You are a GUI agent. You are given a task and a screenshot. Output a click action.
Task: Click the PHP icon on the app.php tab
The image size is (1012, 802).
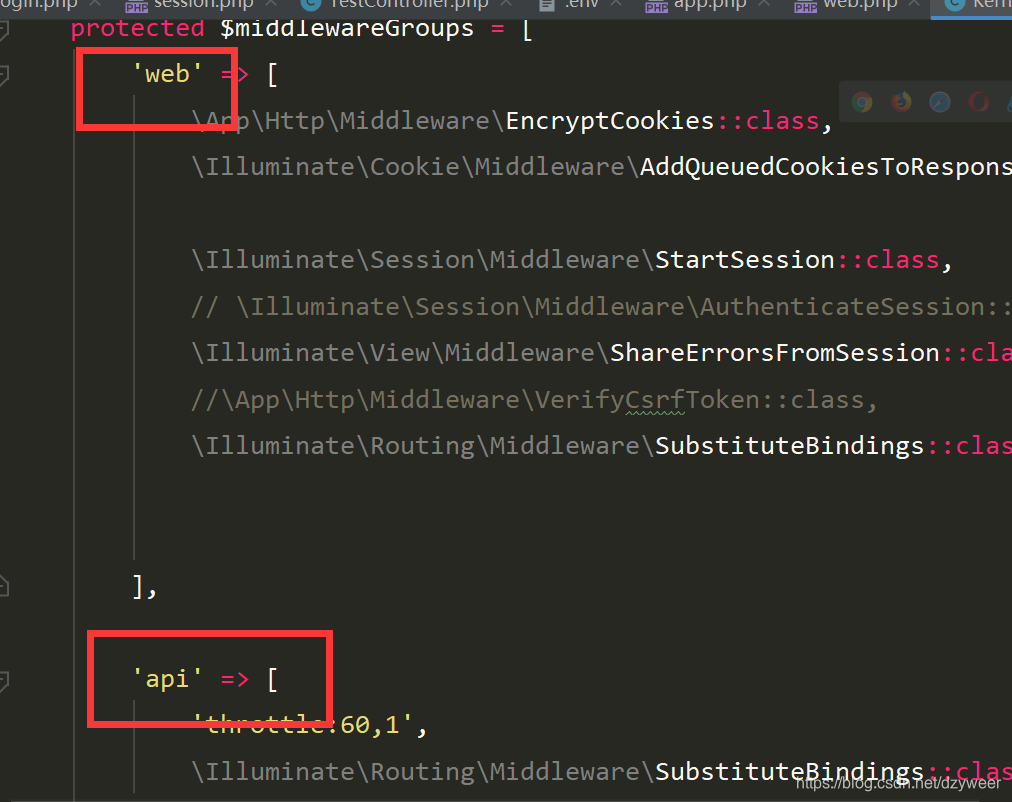657,6
